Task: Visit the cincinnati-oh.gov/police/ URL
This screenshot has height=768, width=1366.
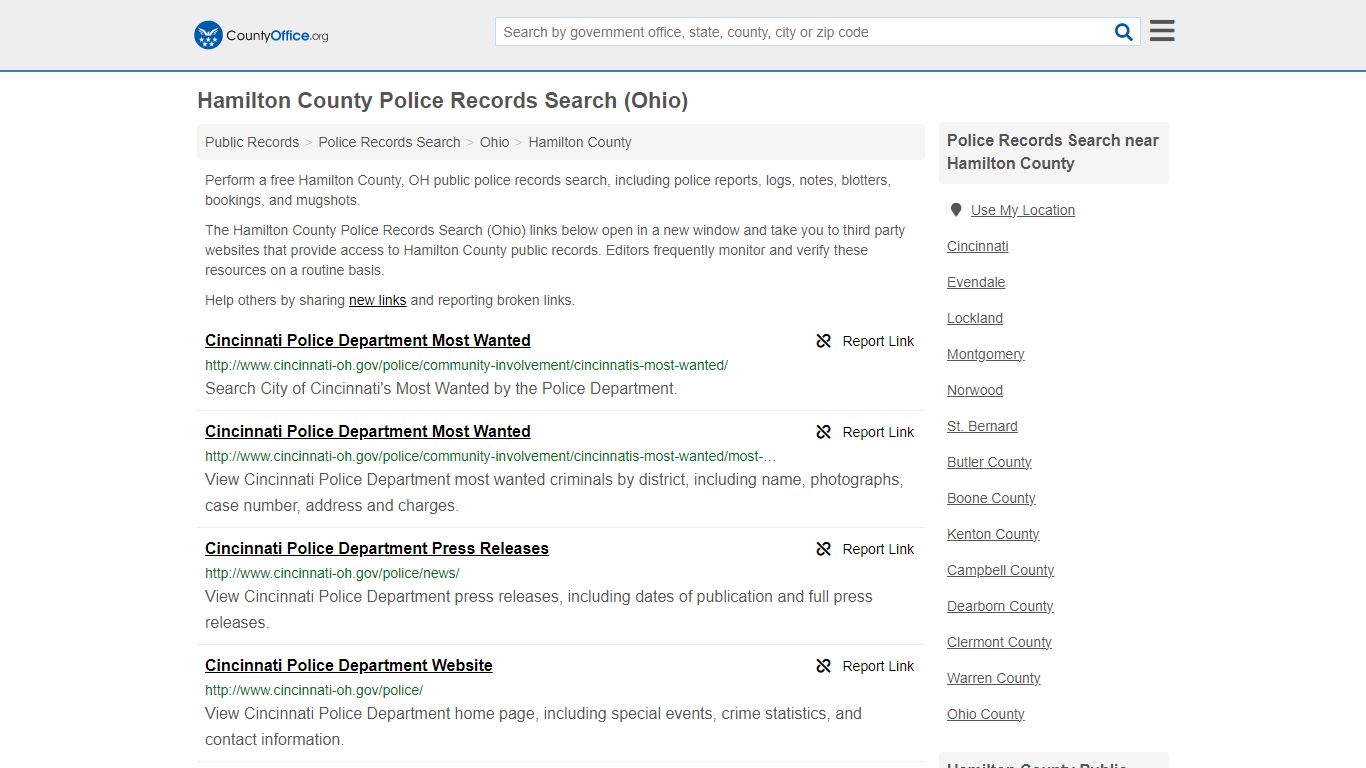Action: point(314,690)
